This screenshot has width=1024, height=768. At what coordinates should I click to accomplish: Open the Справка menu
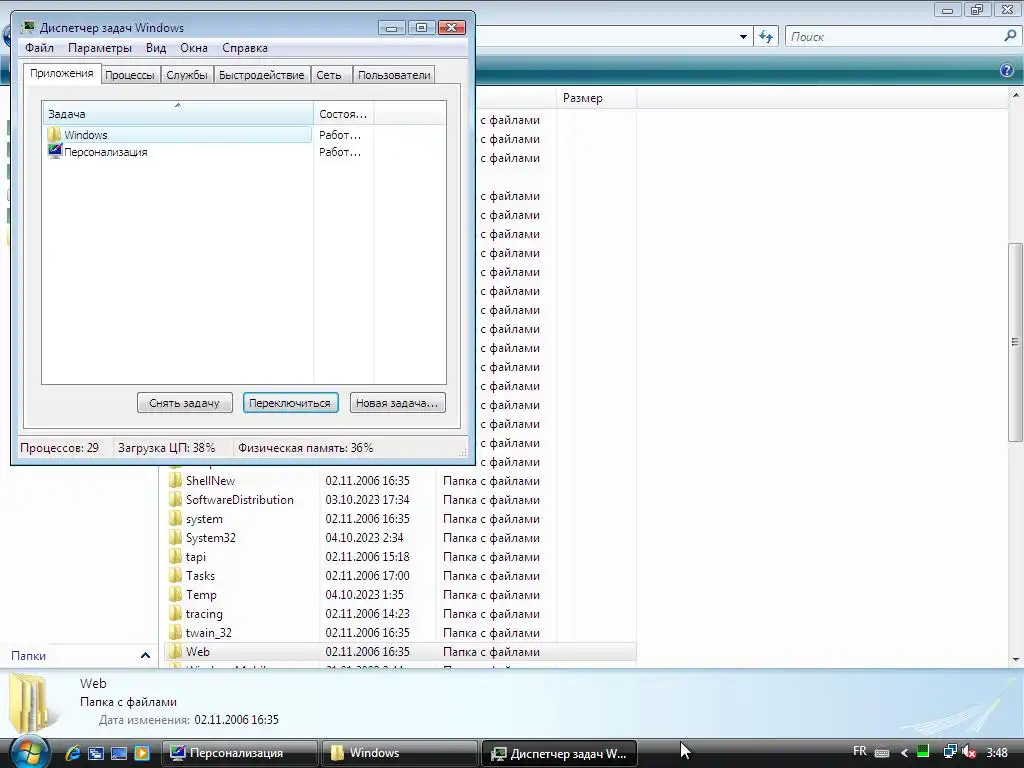coord(245,48)
